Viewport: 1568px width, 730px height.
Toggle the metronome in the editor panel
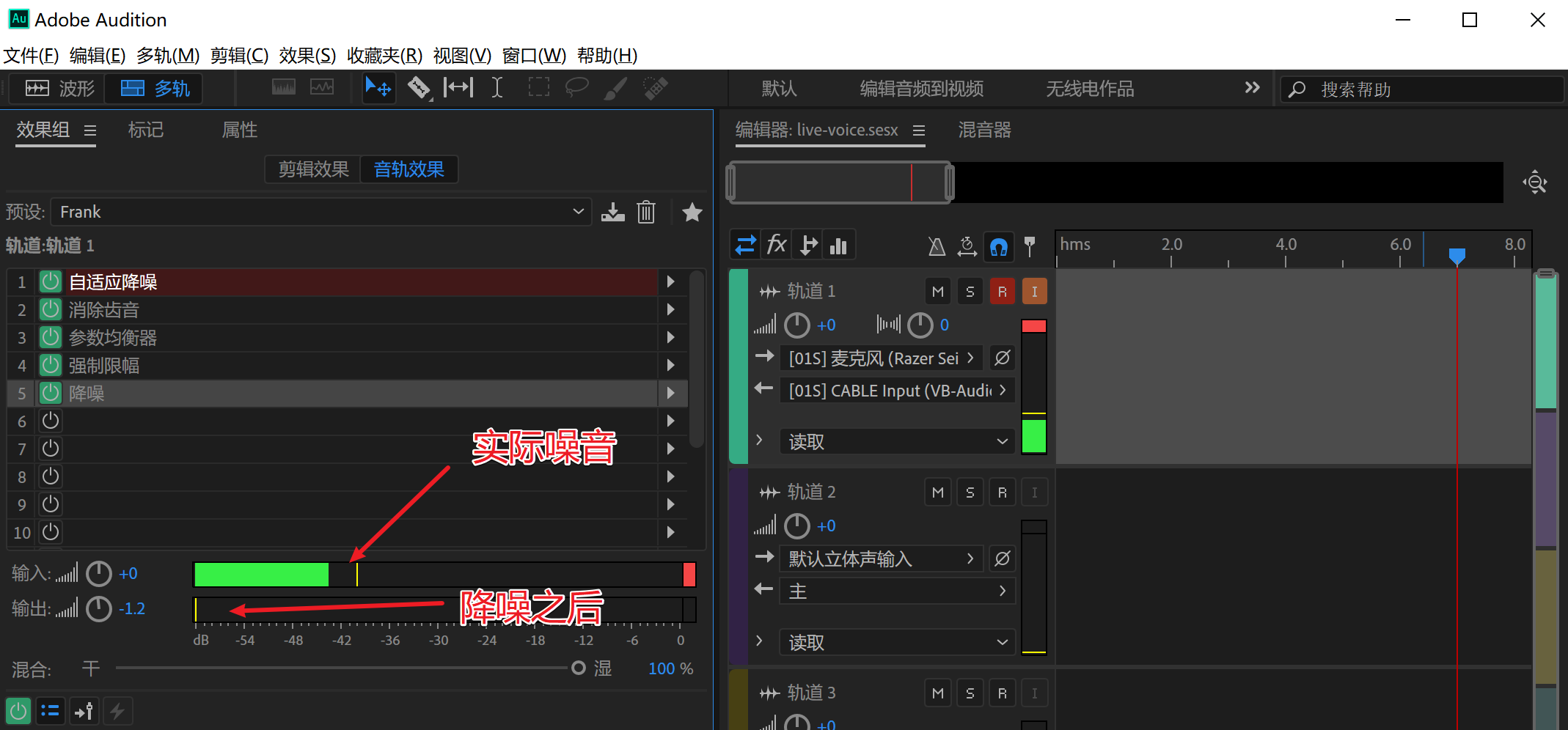[x=937, y=246]
